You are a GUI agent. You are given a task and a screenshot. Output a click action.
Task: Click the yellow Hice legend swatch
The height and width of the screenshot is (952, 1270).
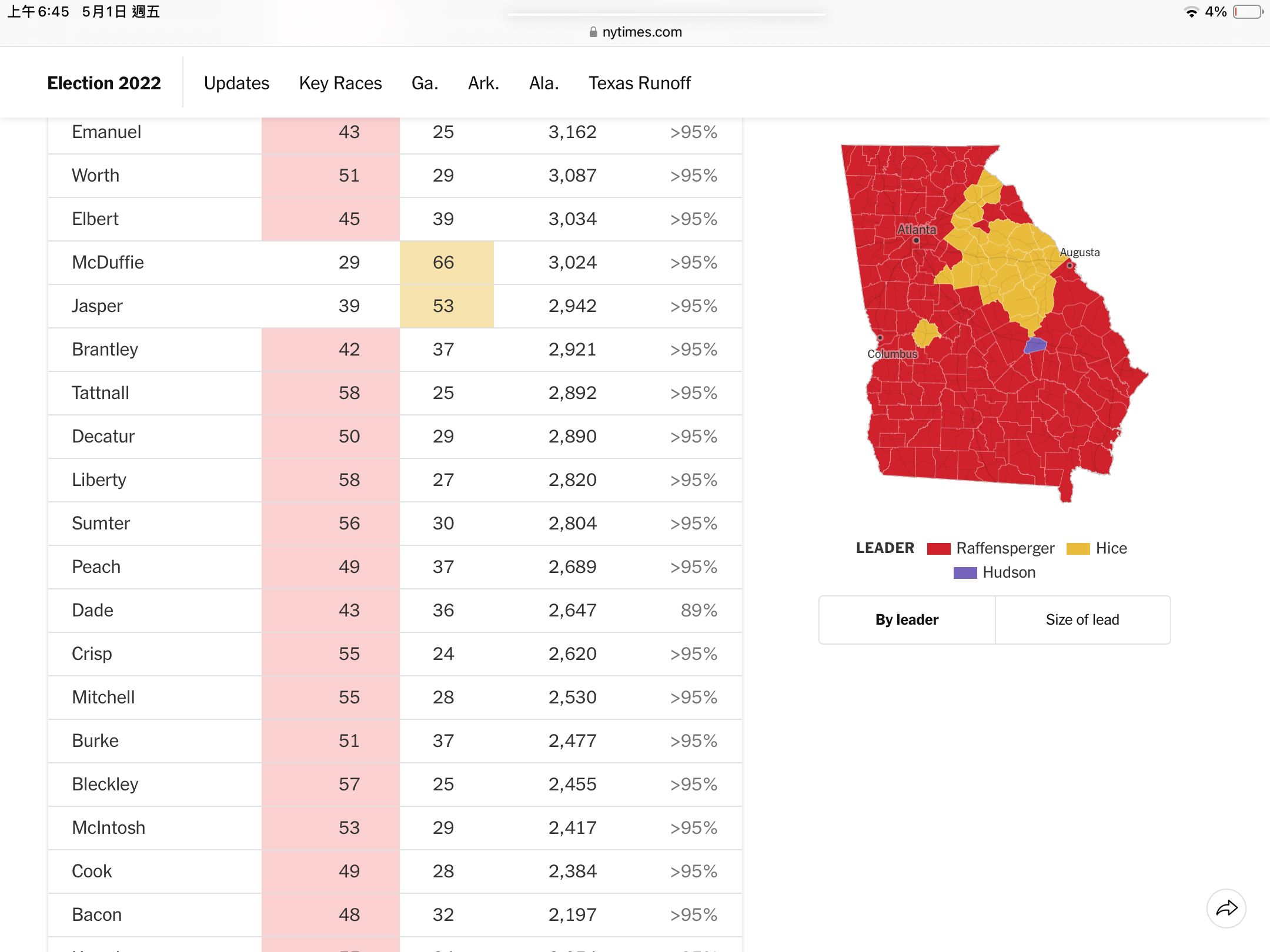coord(1078,549)
